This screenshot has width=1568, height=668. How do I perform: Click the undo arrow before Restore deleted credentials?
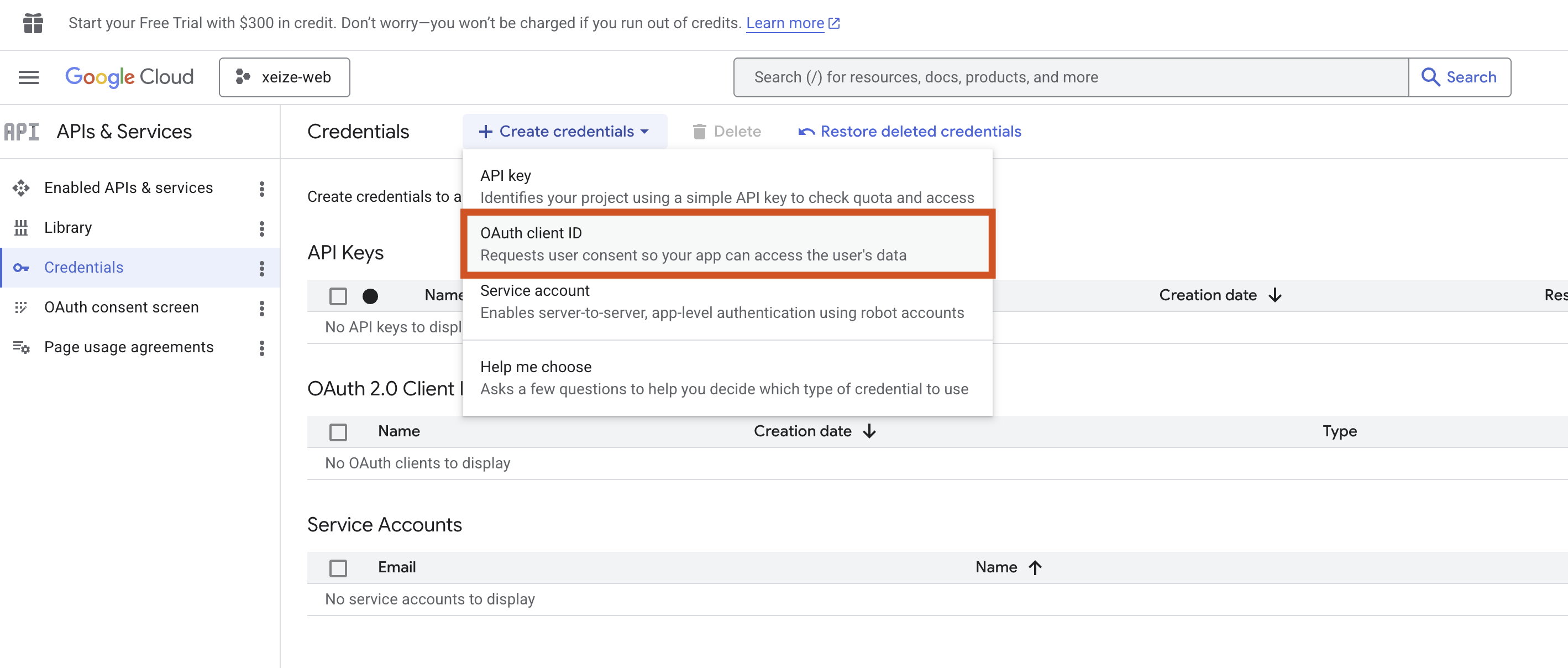(806, 132)
